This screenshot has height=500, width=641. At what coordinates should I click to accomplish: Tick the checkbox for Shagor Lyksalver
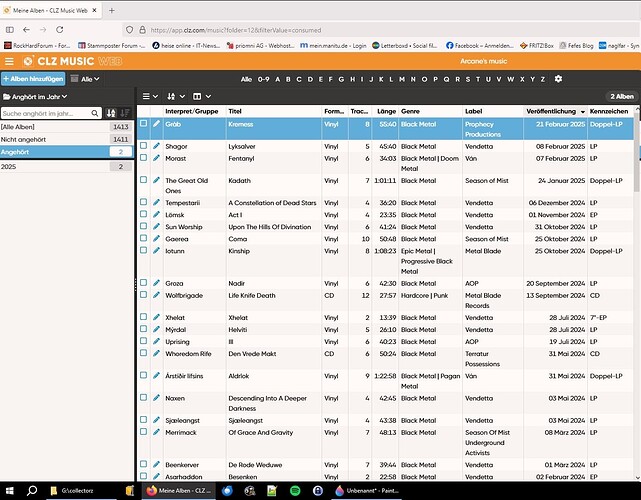coord(143,146)
